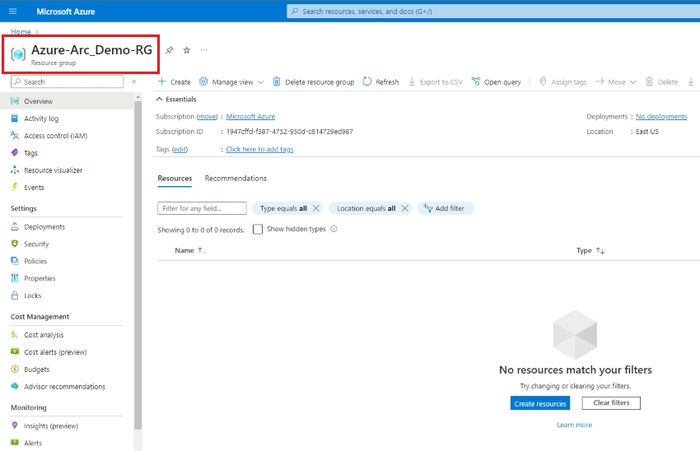Focus the sidebar Search box
The height and width of the screenshot is (451, 700).
point(67,82)
